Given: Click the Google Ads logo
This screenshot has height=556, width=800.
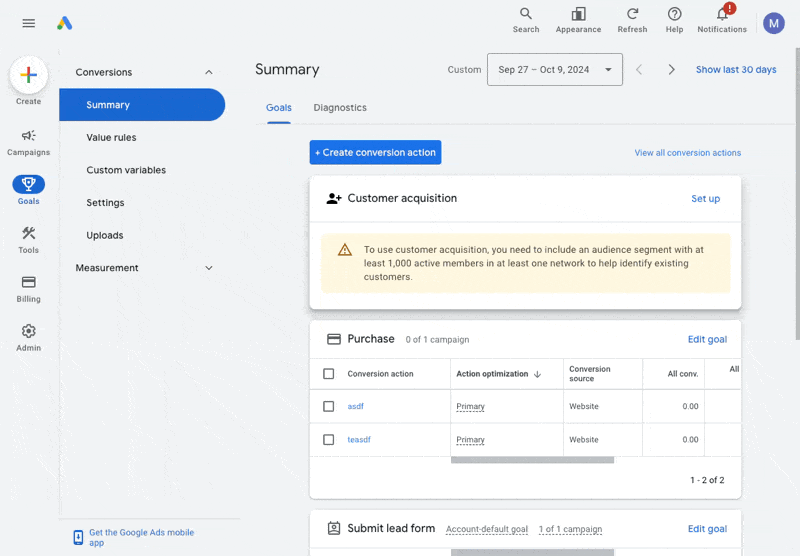Looking at the screenshot, I should 64,23.
